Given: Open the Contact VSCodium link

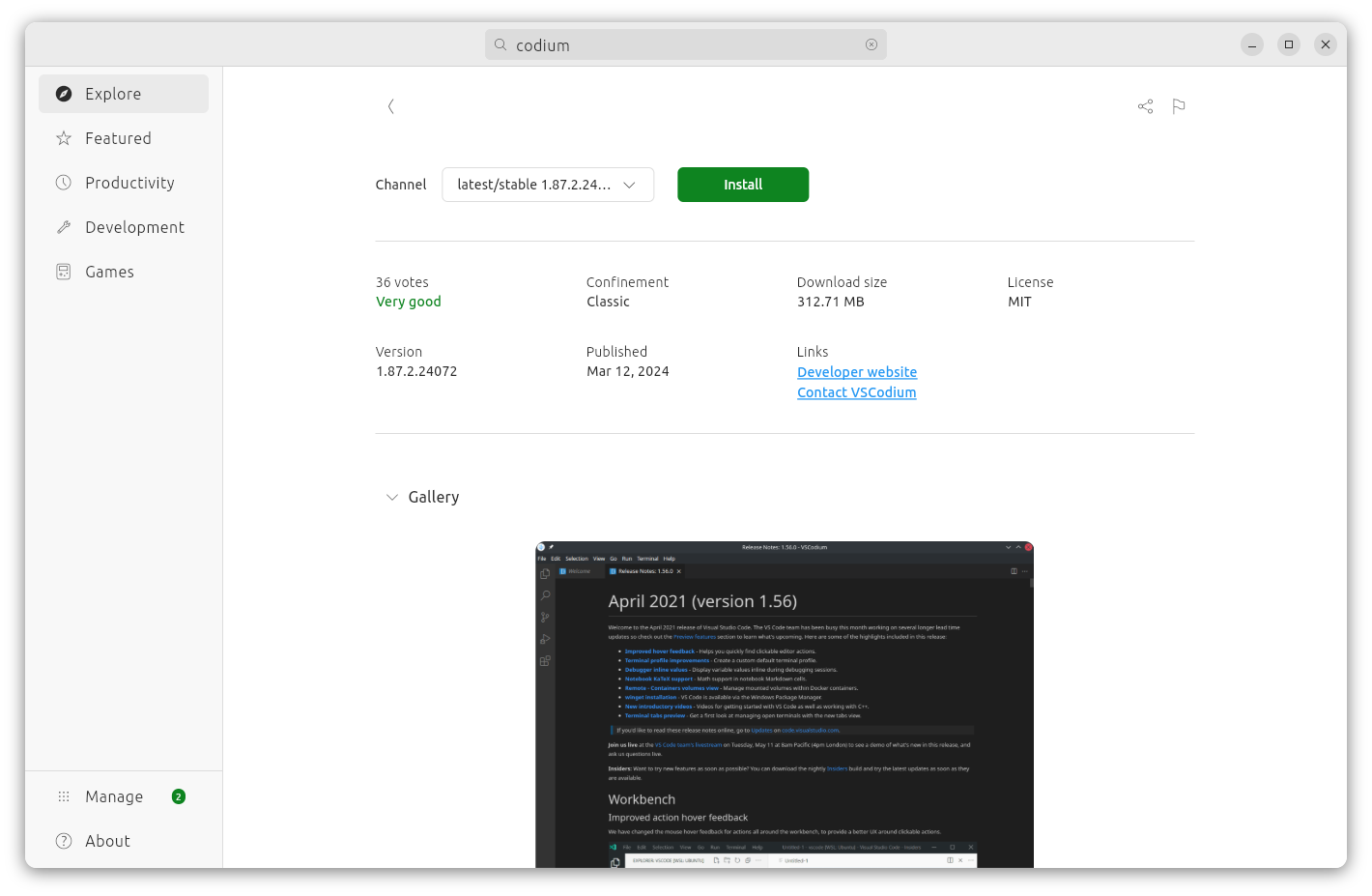Looking at the screenshot, I should [857, 392].
